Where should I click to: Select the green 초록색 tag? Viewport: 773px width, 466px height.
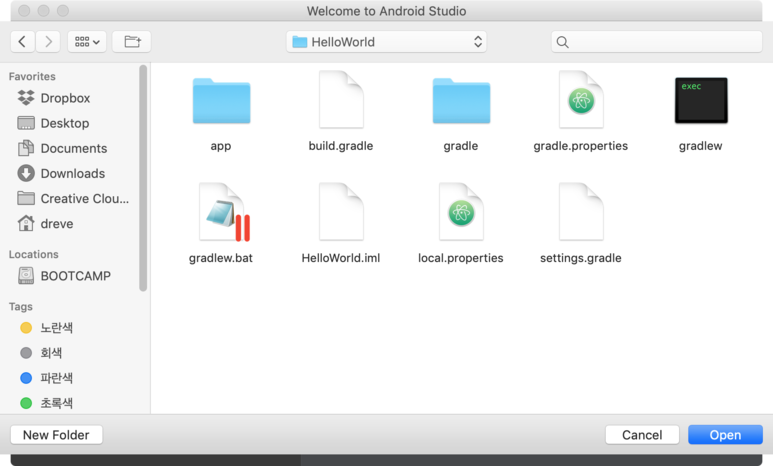point(47,403)
